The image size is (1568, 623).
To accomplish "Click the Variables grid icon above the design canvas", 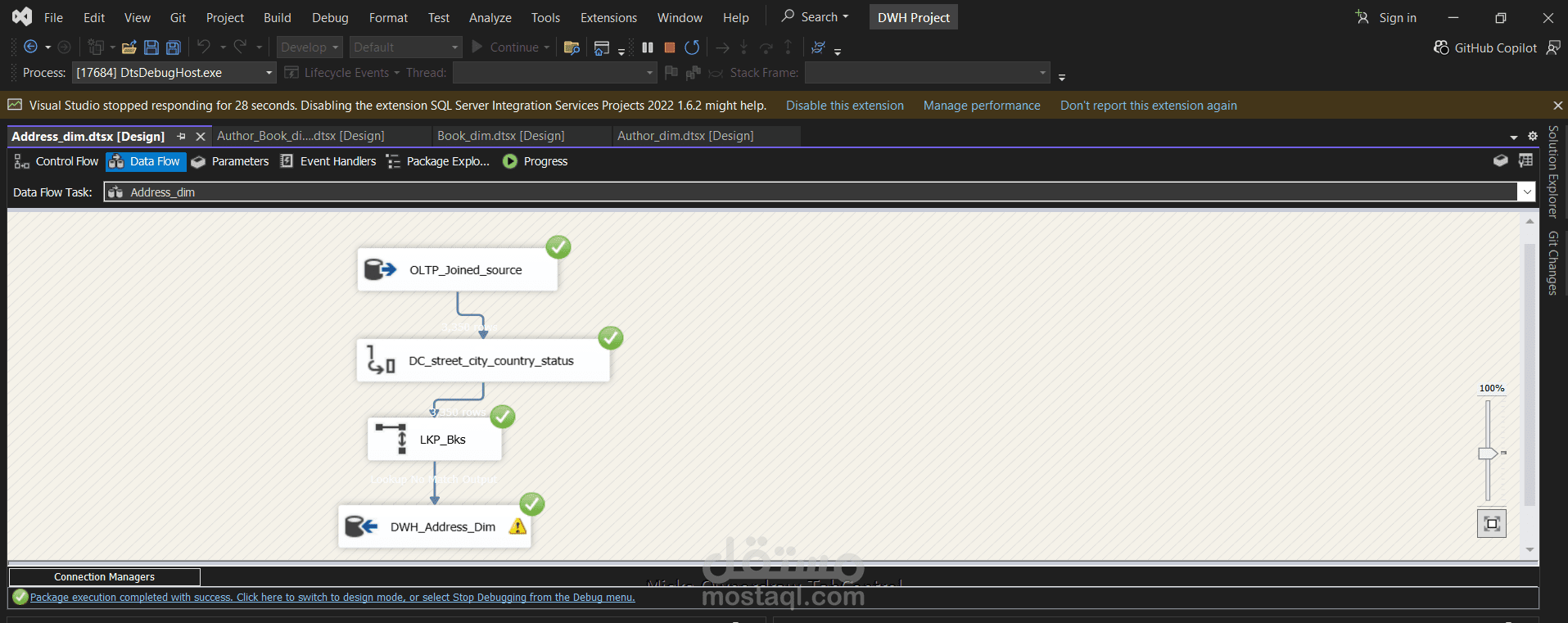I will 1525,160.
